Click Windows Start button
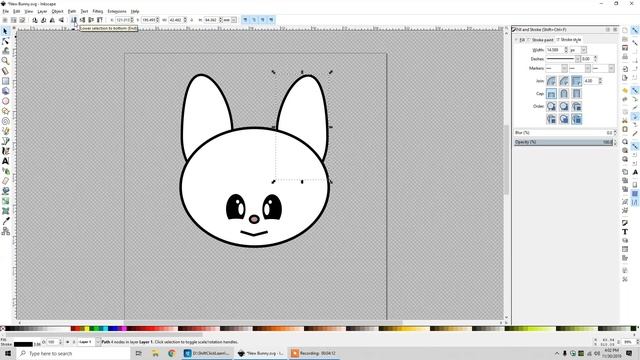 click(x=8, y=353)
